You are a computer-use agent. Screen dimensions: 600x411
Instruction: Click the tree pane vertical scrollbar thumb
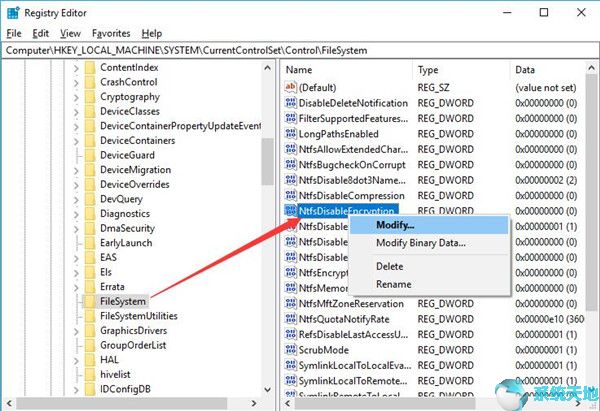pyautogui.click(x=267, y=161)
